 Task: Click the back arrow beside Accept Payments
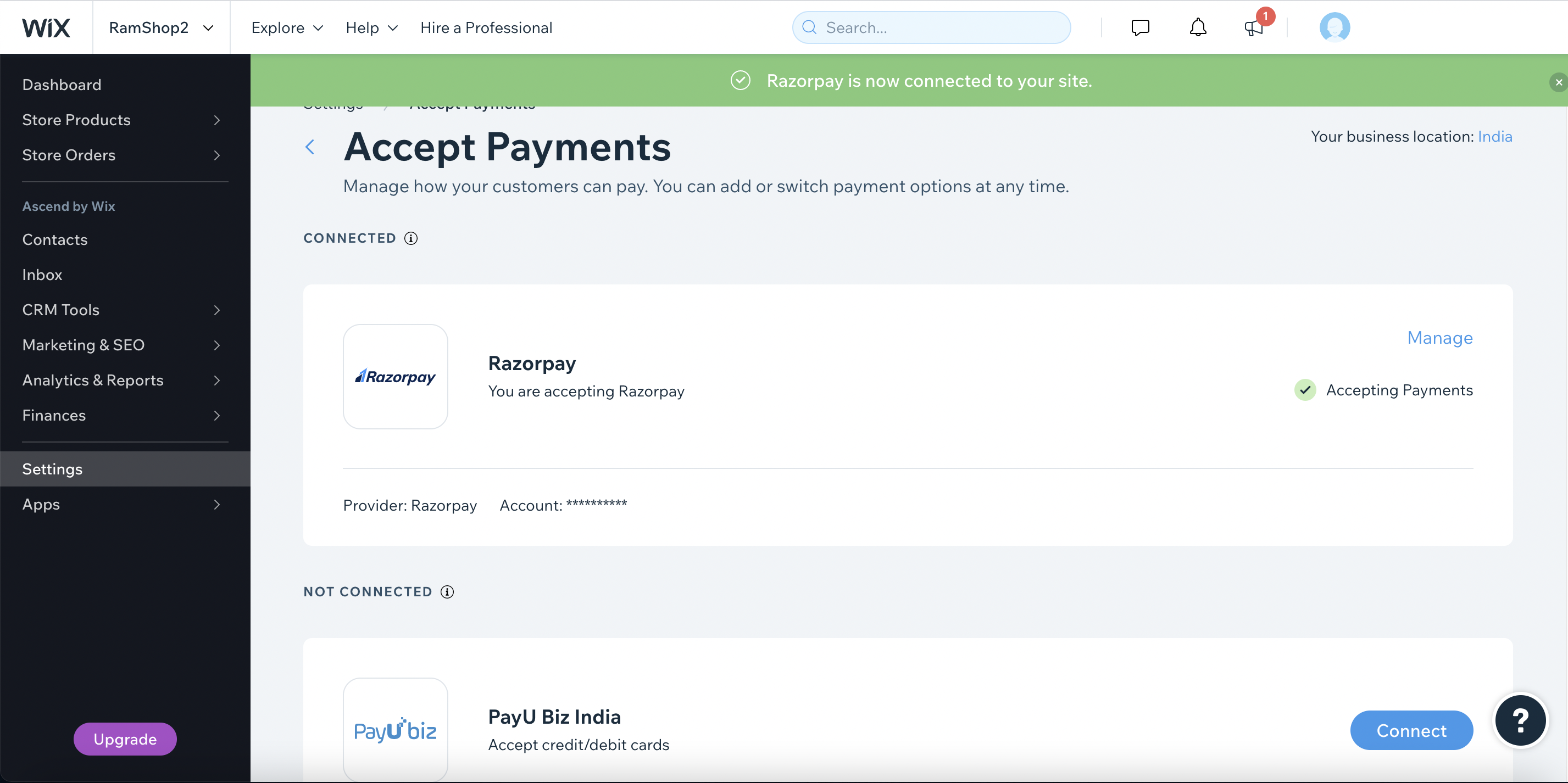tap(310, 147)
